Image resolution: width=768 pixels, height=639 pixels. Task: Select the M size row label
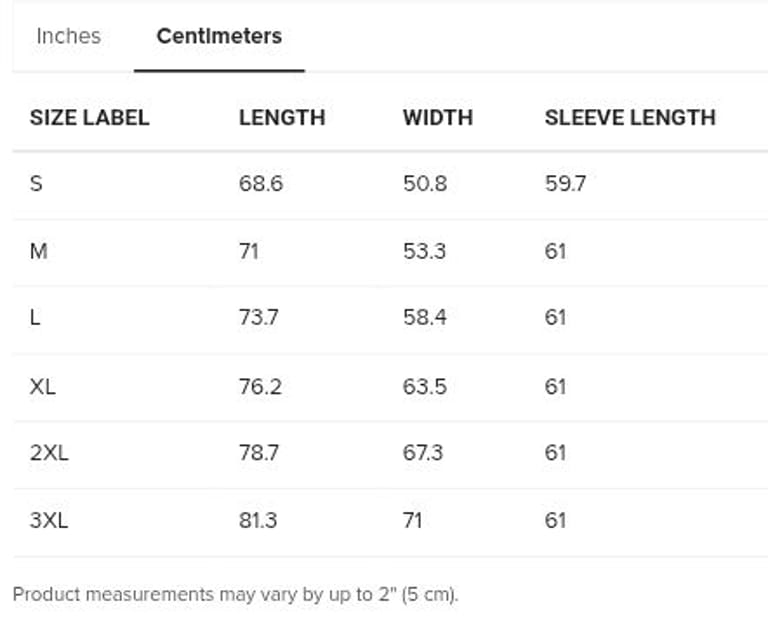(x=39, y=251)
